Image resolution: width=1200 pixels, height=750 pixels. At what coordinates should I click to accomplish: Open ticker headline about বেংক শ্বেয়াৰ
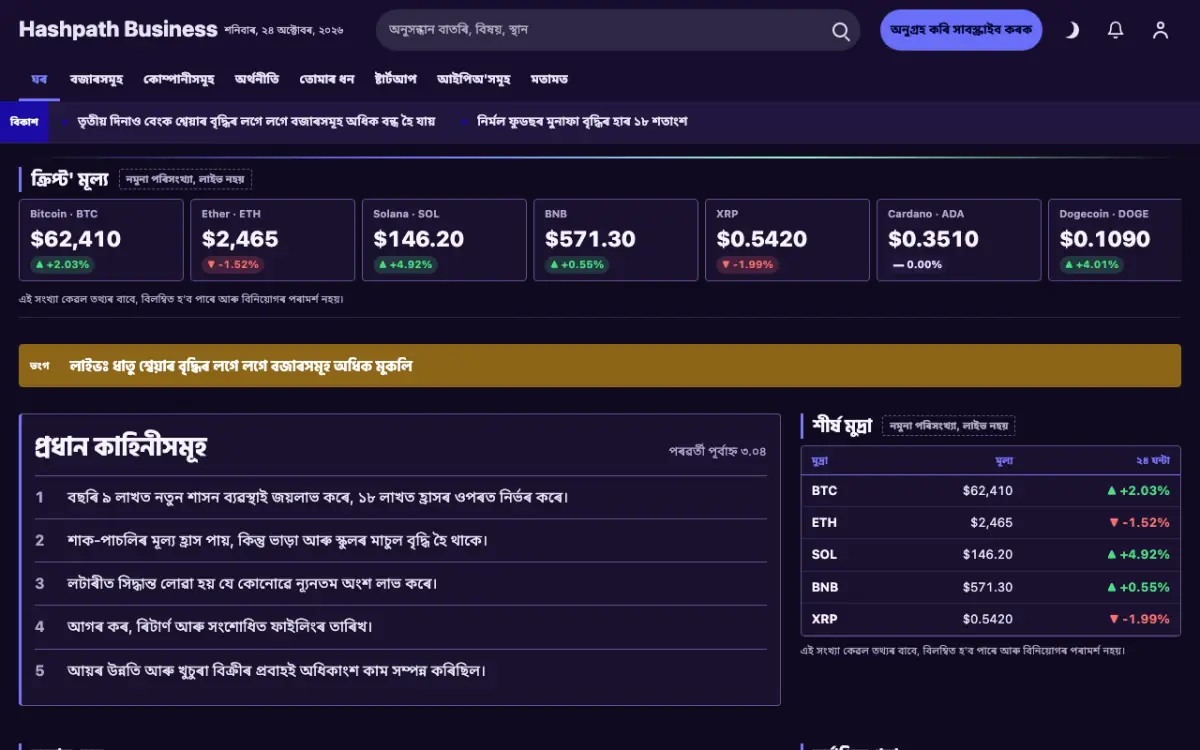[x=256, y=121]
